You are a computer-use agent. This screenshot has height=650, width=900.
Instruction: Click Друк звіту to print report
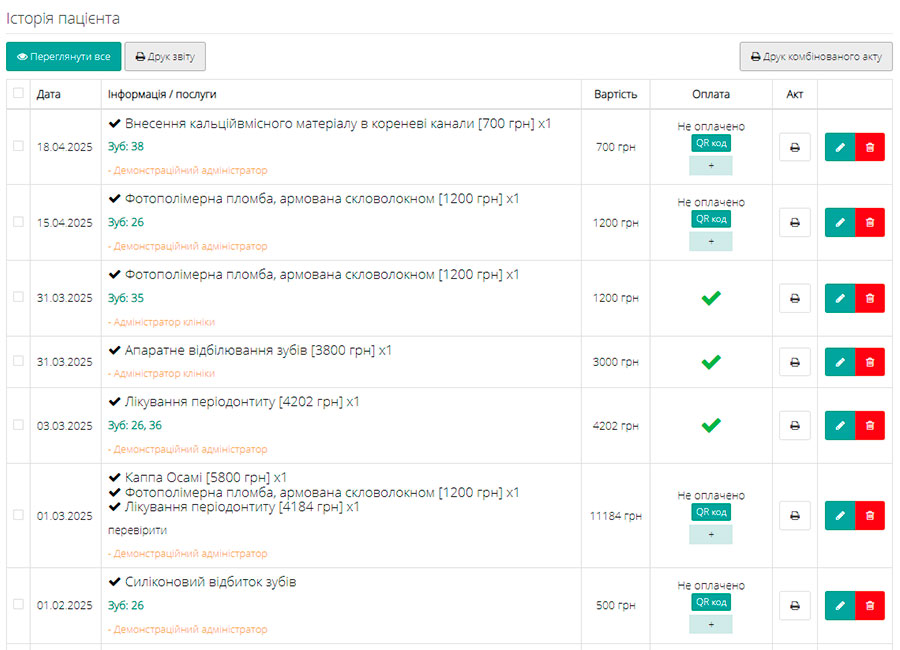click(x=165, y=56)
